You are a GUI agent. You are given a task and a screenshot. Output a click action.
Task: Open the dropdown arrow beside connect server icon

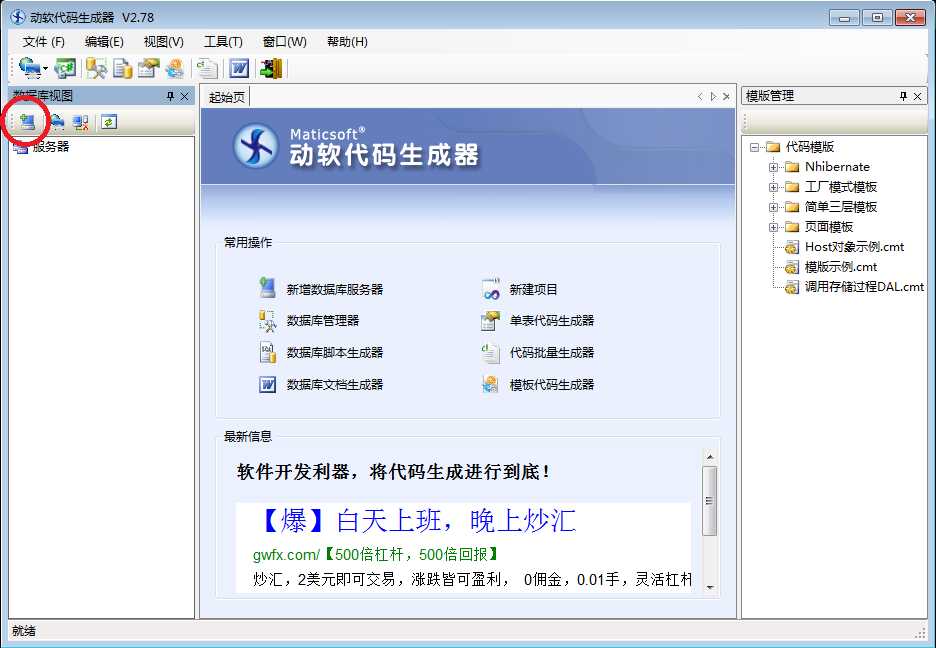point(45,69)
